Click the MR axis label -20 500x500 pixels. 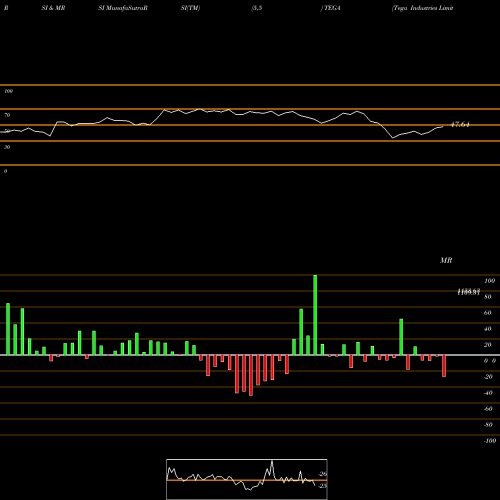(488, 377)
